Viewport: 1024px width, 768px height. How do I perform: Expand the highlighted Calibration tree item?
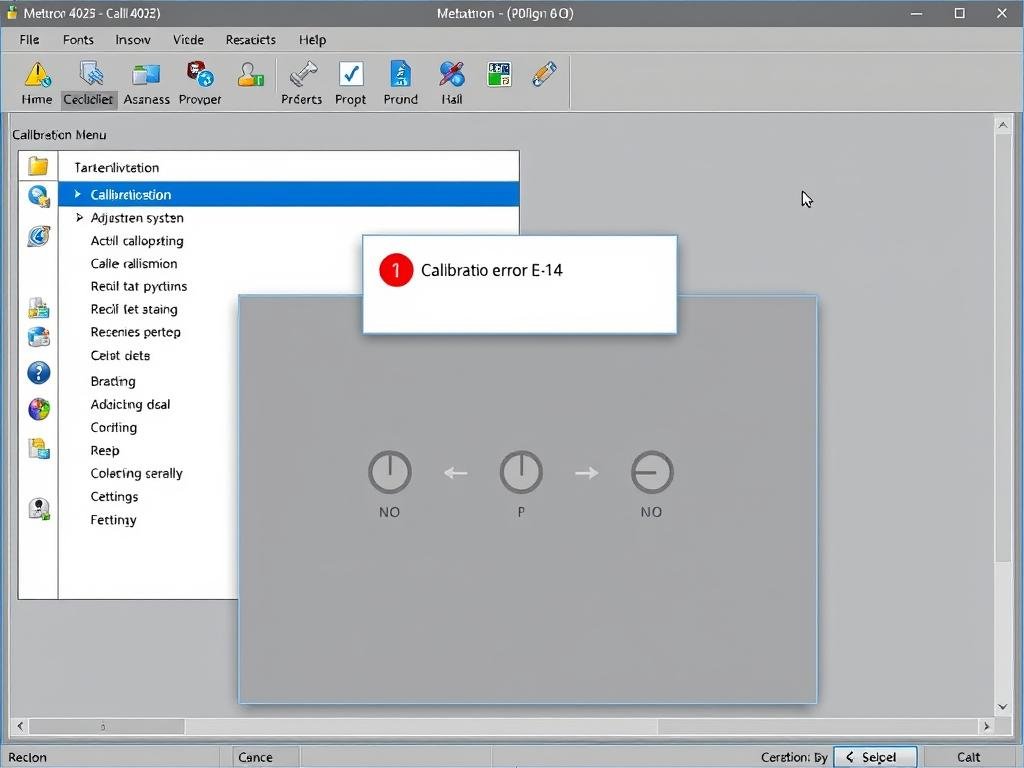pyautogui.click(x=78, y=194)
